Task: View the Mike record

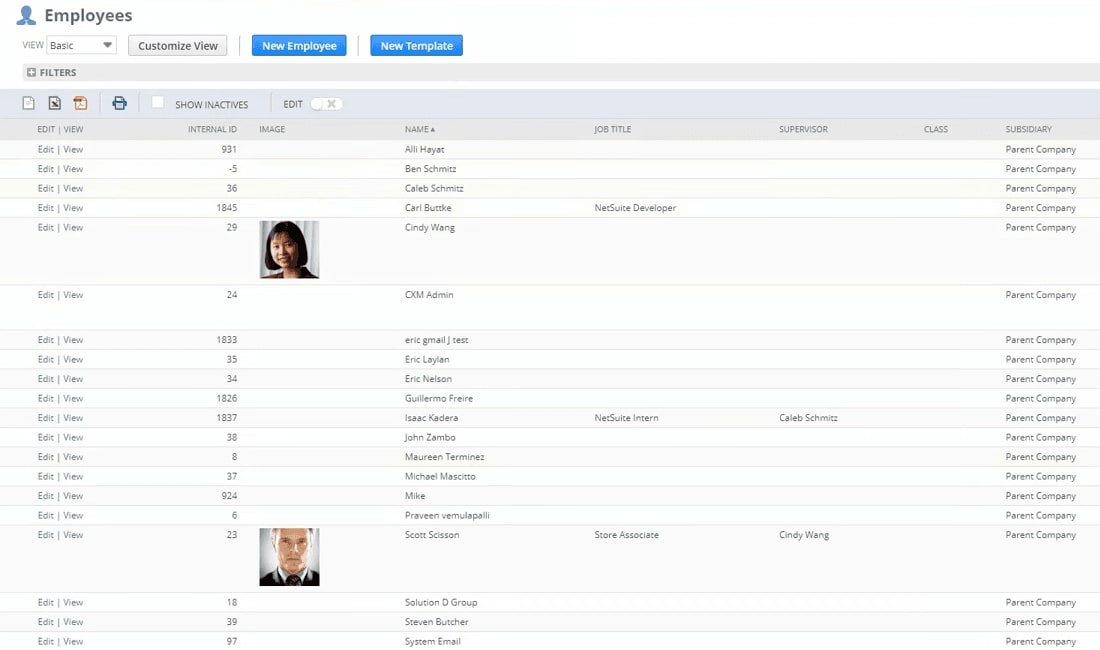Action: pyautogui.click(x=73, y=496)
